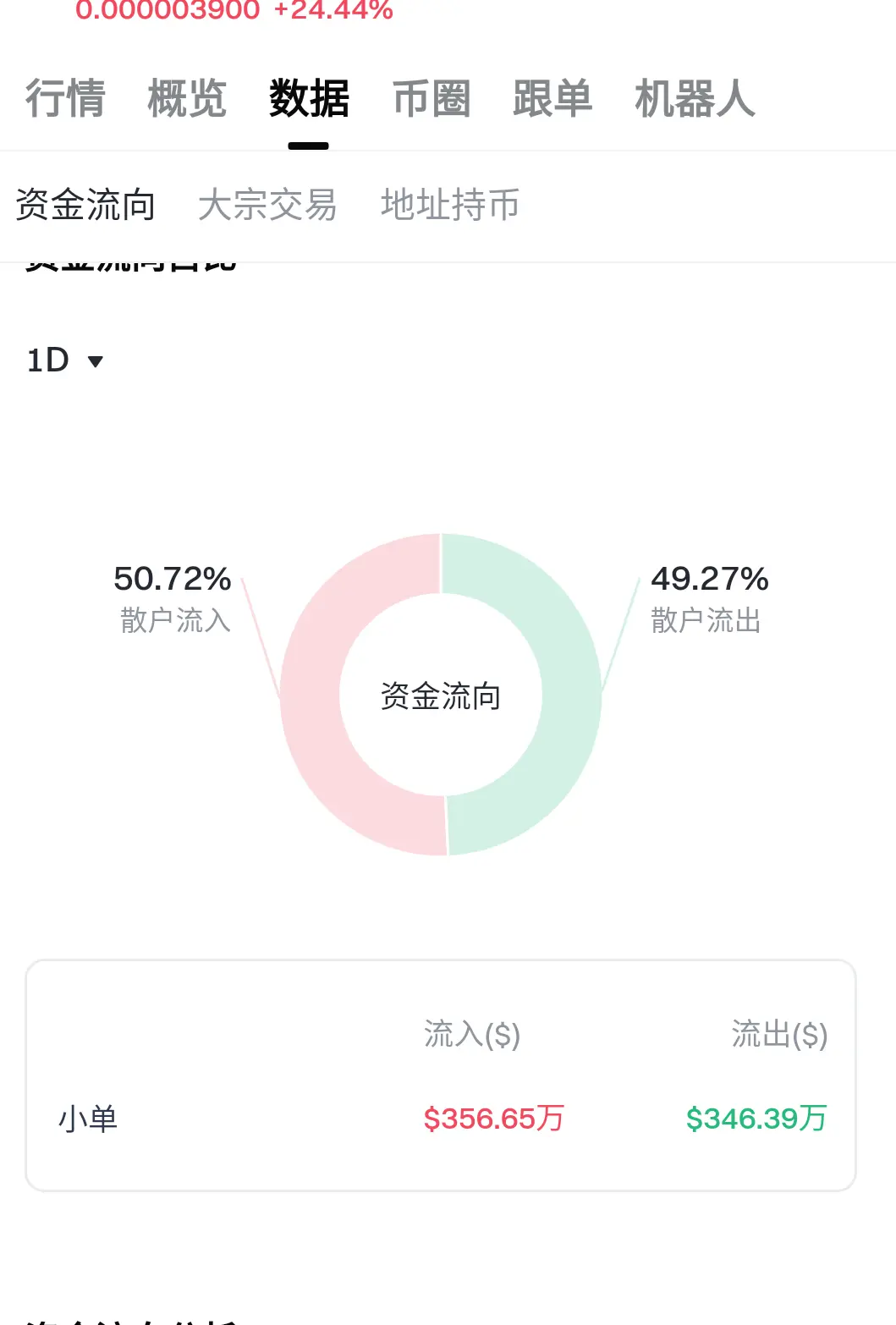Open the 机器人 tab
This screenshot has height=1325, width=896.
click(x=695, y=98)
